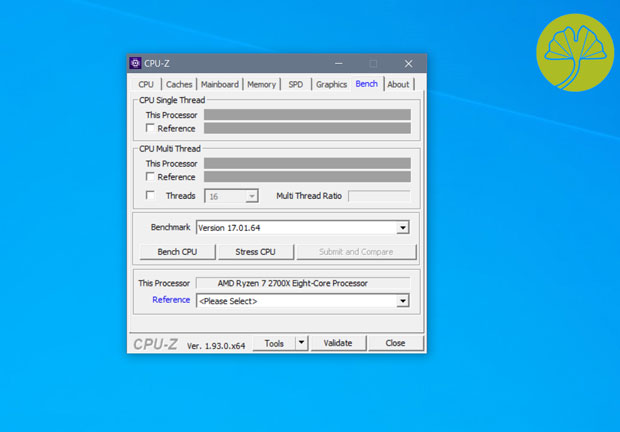Image resolution: width=620 pixels, height=432 pixels.
Task: Enable Multi Thread Reference checkbox
Action: pos(151,177)
